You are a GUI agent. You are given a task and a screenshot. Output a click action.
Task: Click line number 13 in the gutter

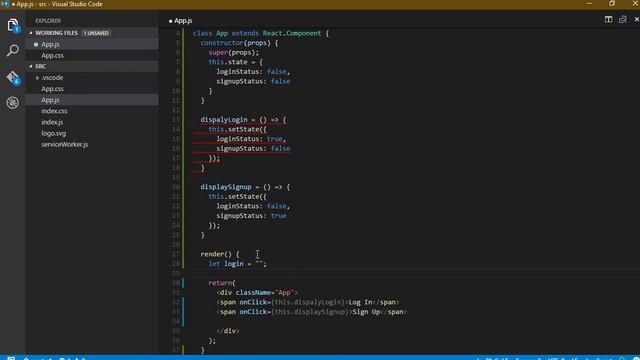[x=176, y=120]
